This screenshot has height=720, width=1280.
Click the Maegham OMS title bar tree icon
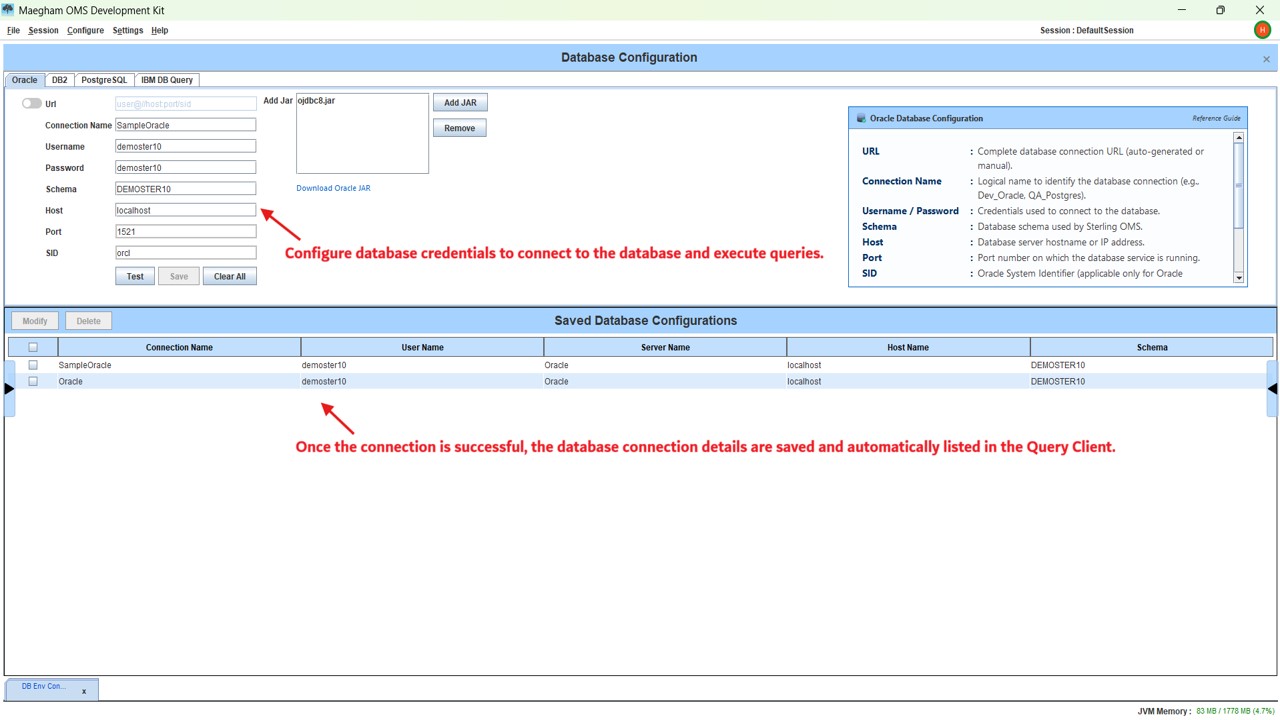tap(10, 10)
